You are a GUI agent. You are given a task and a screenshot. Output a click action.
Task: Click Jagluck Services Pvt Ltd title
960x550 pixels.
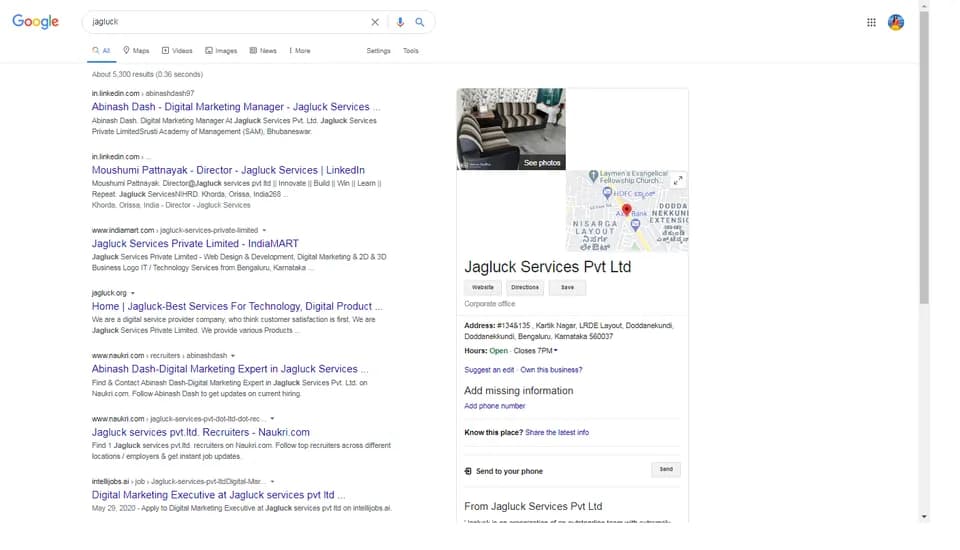[x=547, y=267]
